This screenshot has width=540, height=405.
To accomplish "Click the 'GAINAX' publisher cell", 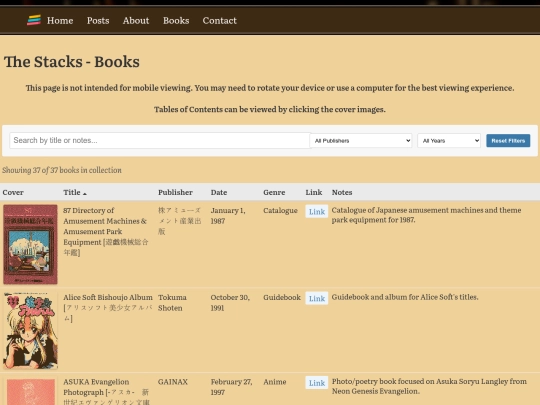I will coord(173,382).
